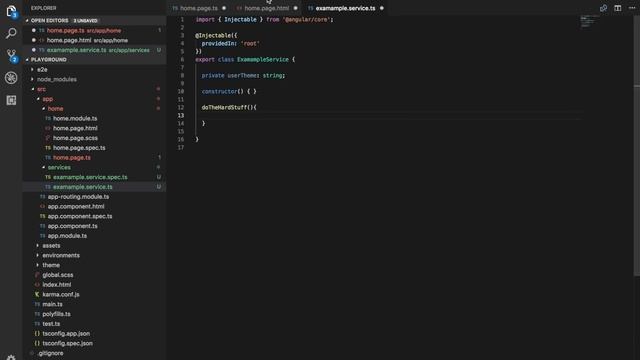Expand the environments folder

click(x=61, y=256)
